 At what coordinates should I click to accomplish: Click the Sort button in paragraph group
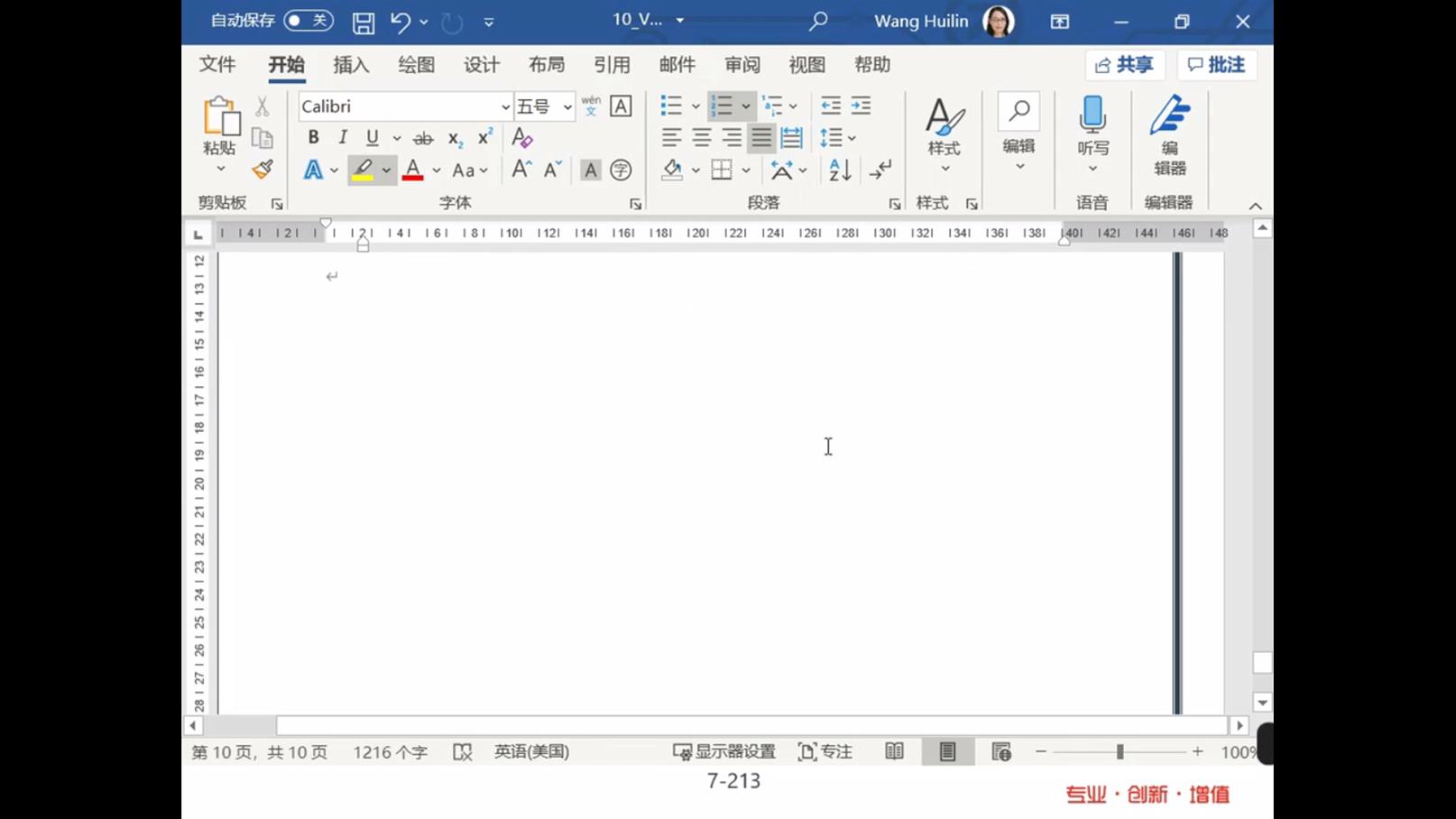[839, 170]
